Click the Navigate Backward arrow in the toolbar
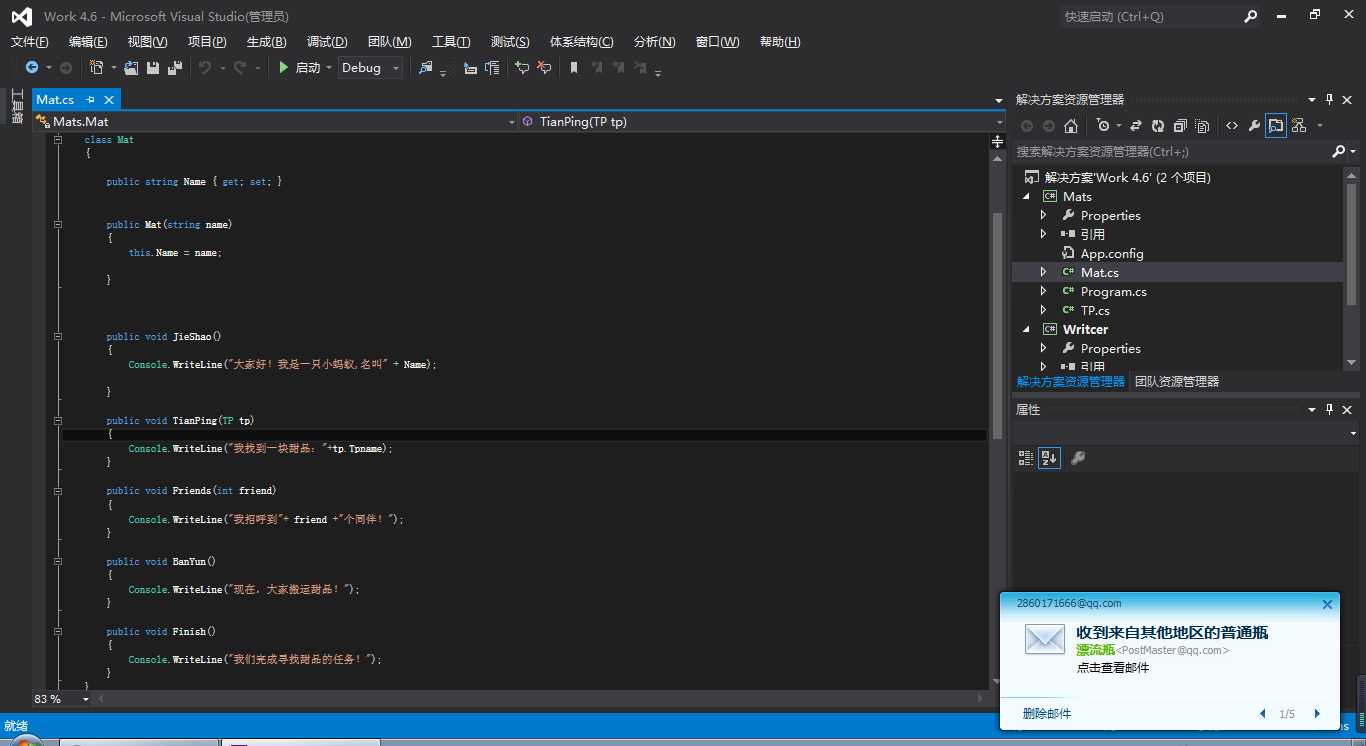The image size is (1366, 746). click(32, 67)
